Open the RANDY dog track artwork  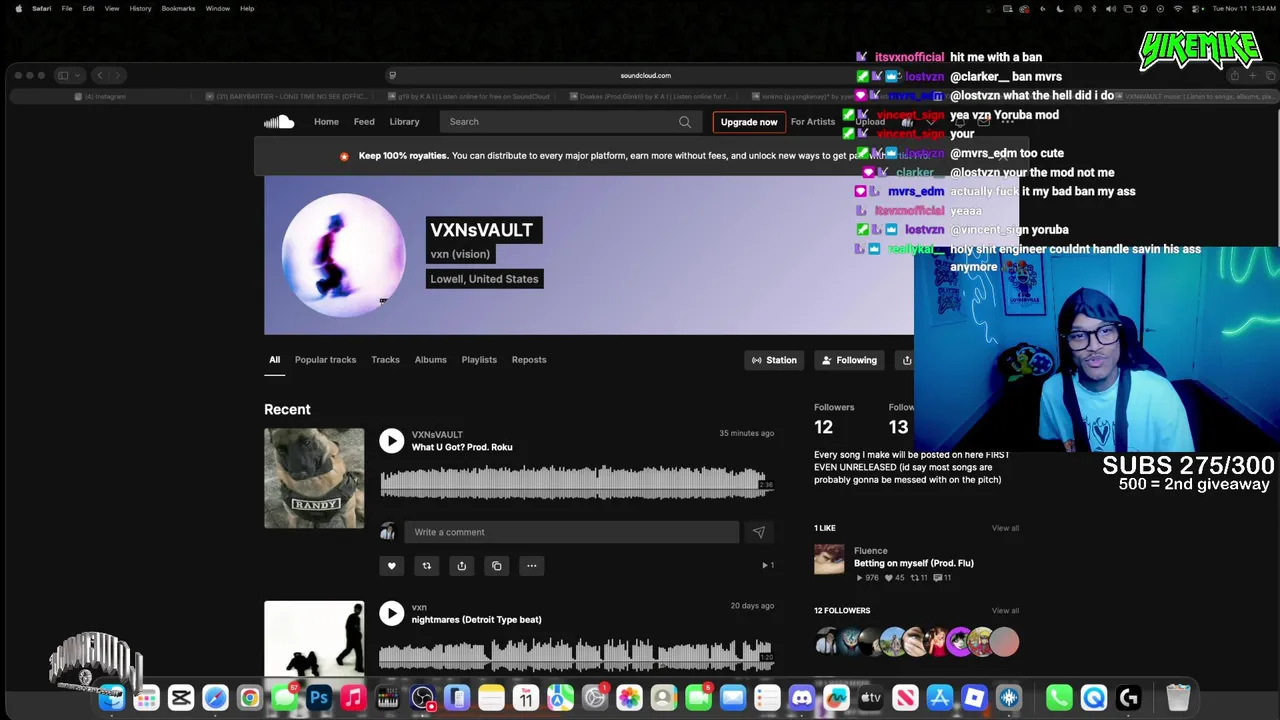click(314, 478)
